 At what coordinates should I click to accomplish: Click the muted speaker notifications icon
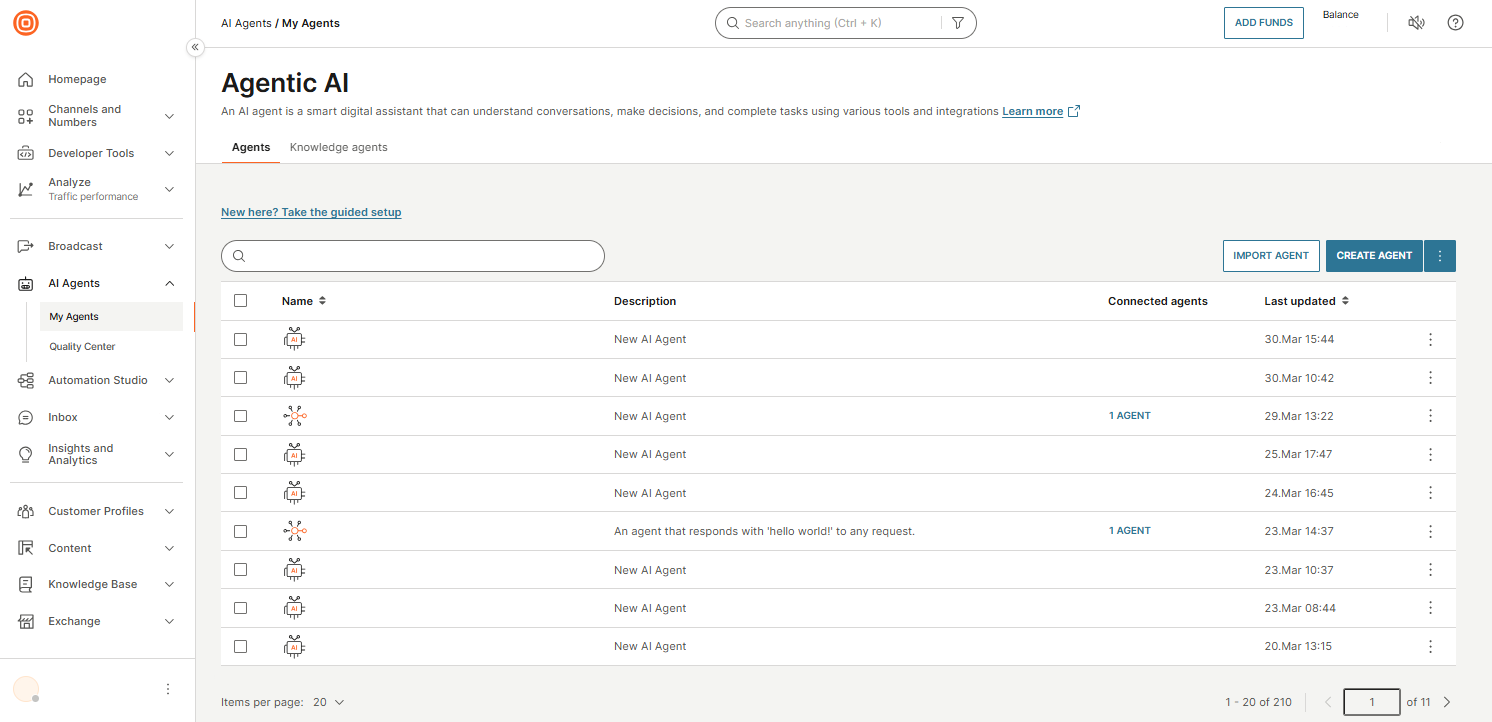pos(1416,23)
